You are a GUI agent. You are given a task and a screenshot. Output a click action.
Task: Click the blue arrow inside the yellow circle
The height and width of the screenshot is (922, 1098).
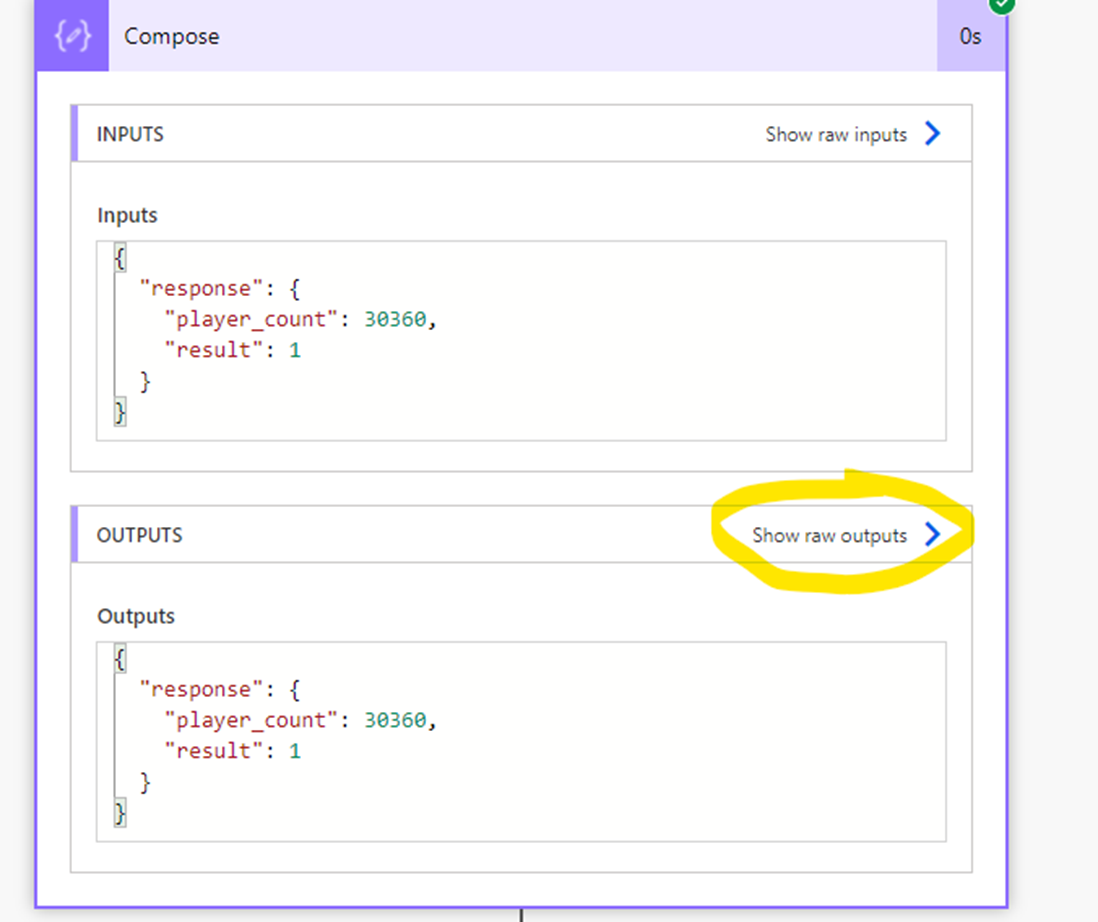pyautogui.click(x=931, y=534)
